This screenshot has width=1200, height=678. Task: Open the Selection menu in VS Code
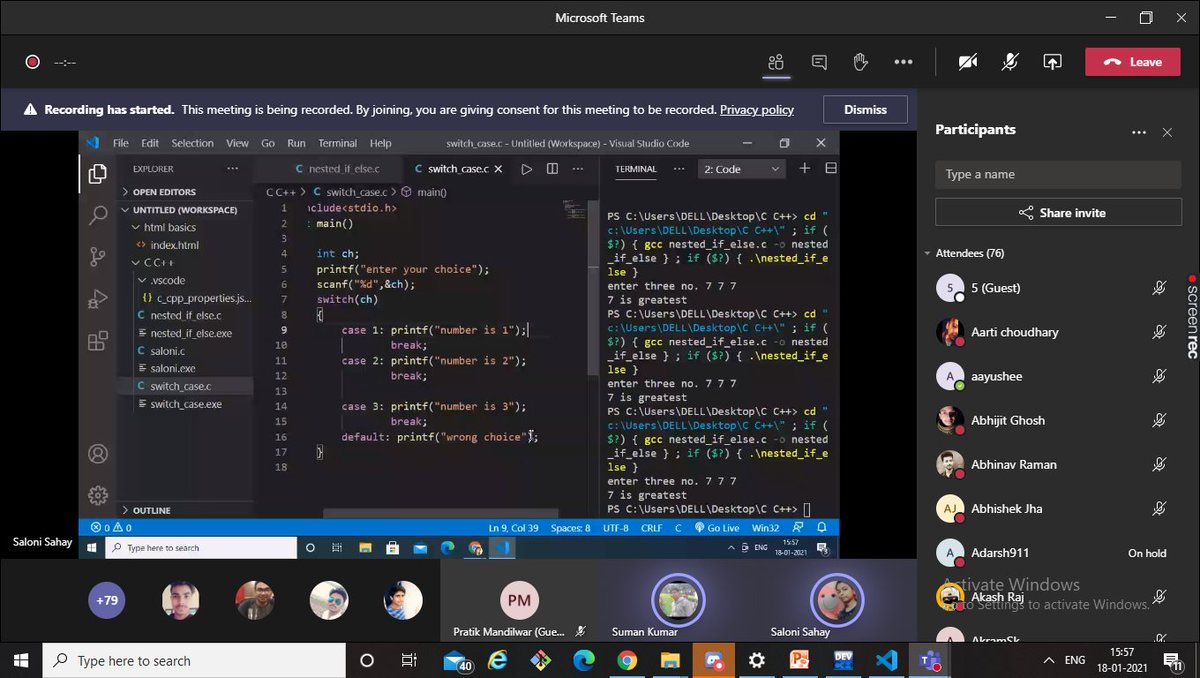192,143
